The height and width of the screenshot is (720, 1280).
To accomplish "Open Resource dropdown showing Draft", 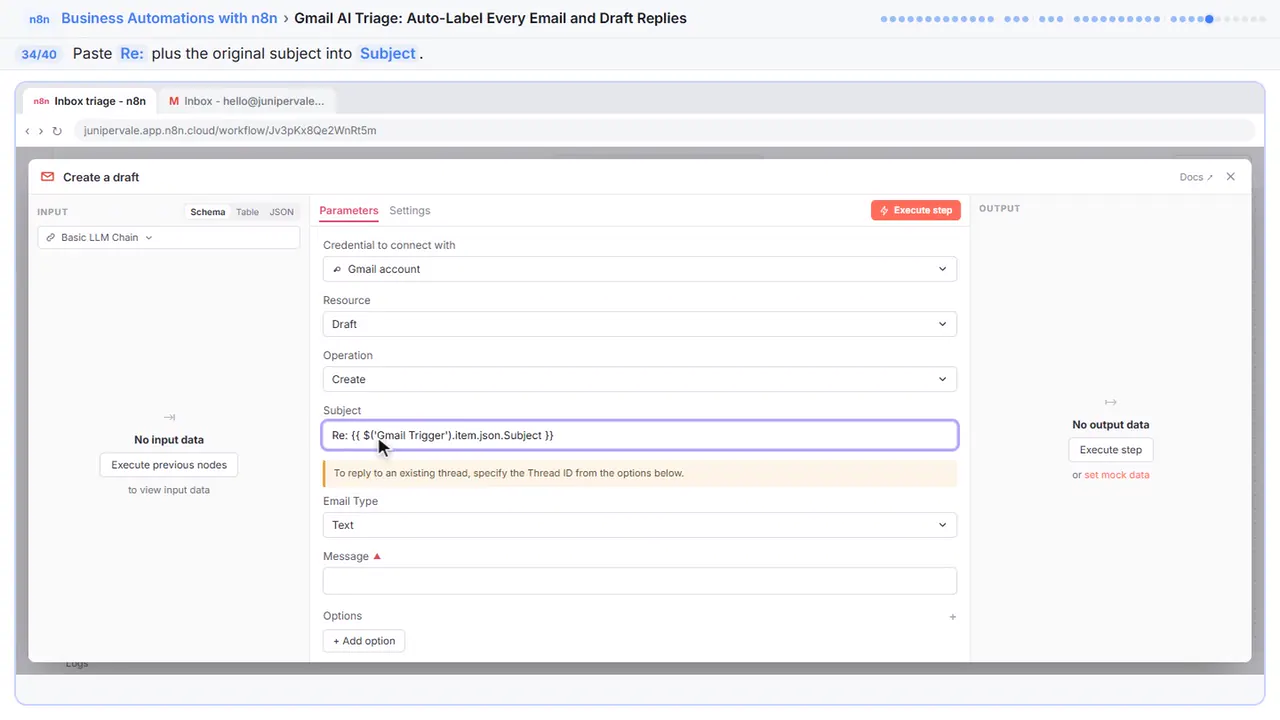I will tap(640, 324).
